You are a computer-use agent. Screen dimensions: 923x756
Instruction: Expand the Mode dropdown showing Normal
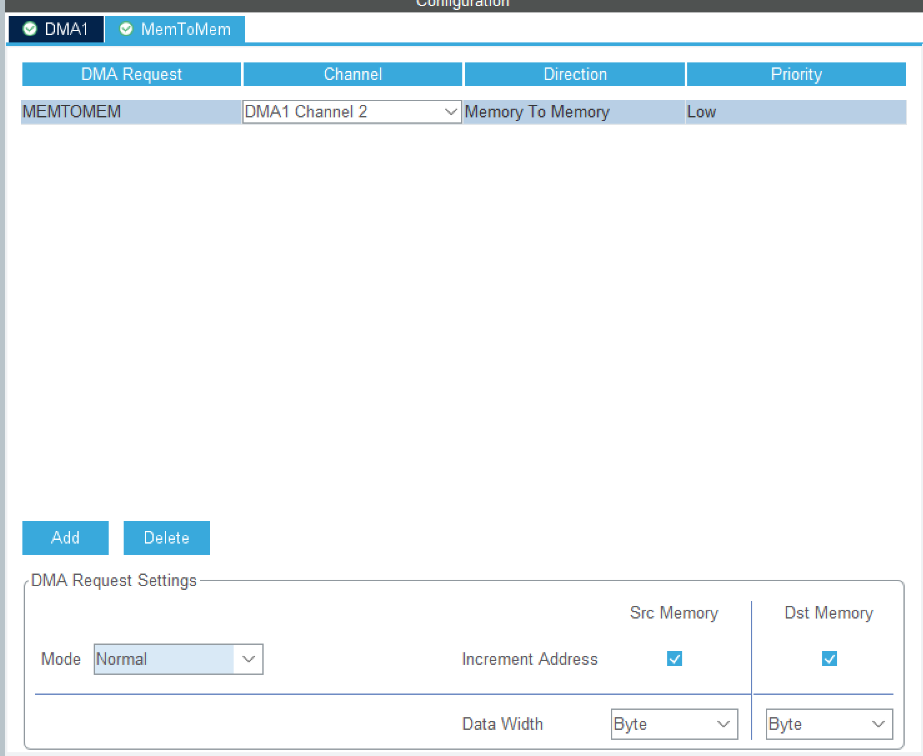click(x=178, y=659)
